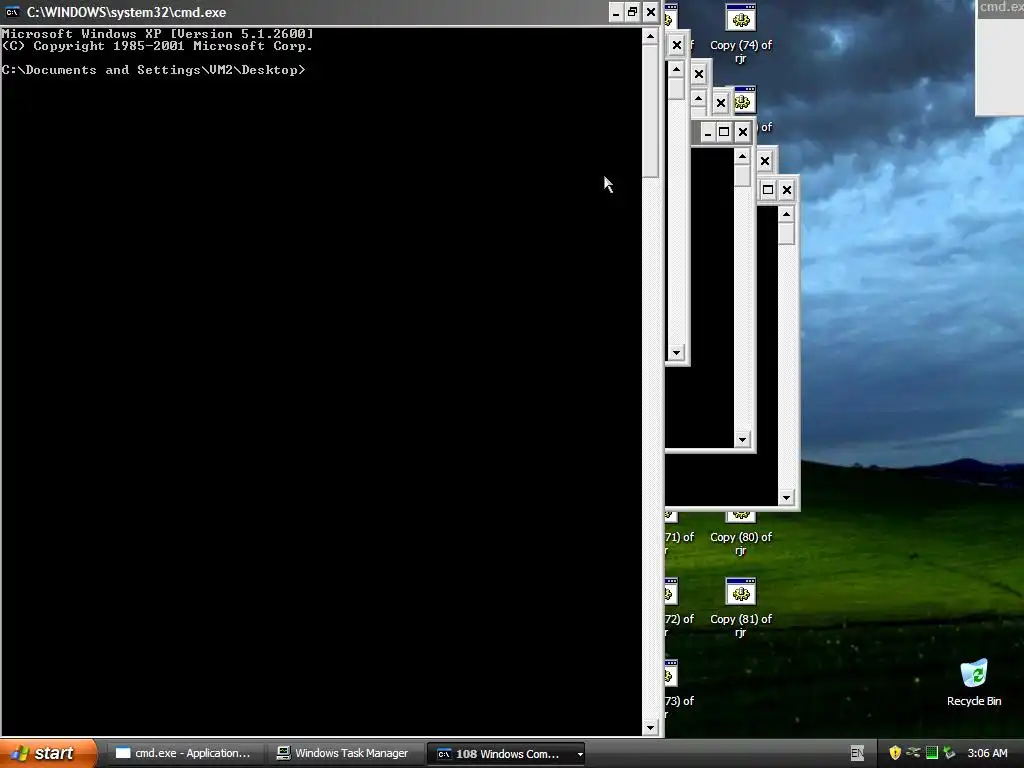Open the green CPU usage tray icon
The width and height of the screenshot is (1024, 768).
(x=932, y=753)
